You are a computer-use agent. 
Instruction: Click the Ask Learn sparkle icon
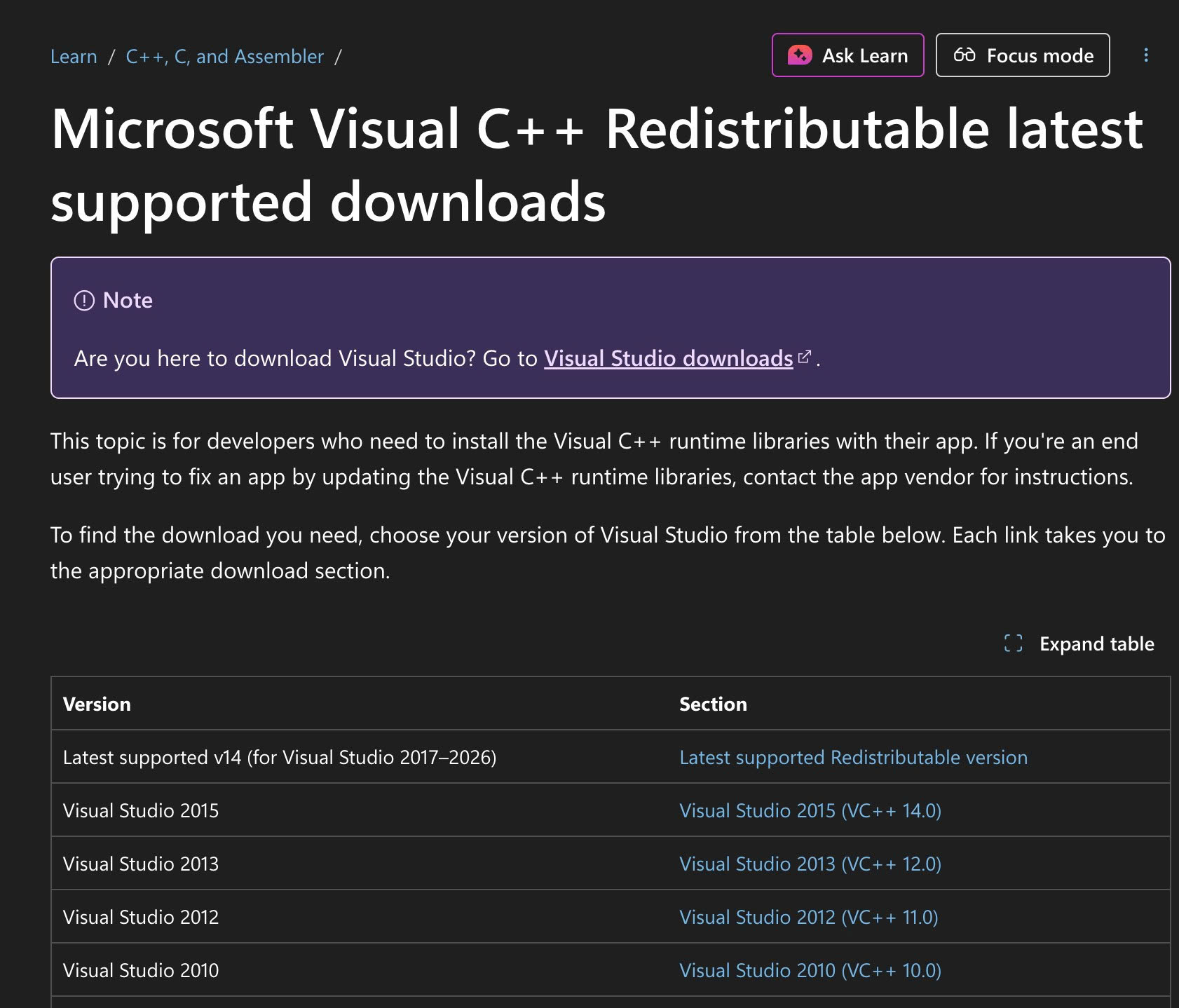click(x=800, y=55)
